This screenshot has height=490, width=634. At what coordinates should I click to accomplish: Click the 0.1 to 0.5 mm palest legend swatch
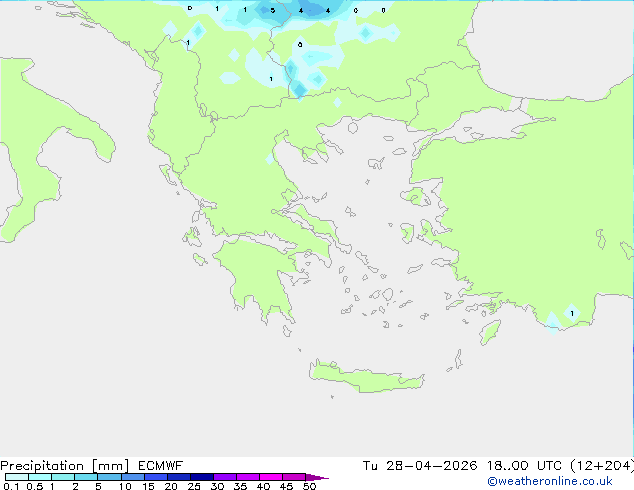17,477
